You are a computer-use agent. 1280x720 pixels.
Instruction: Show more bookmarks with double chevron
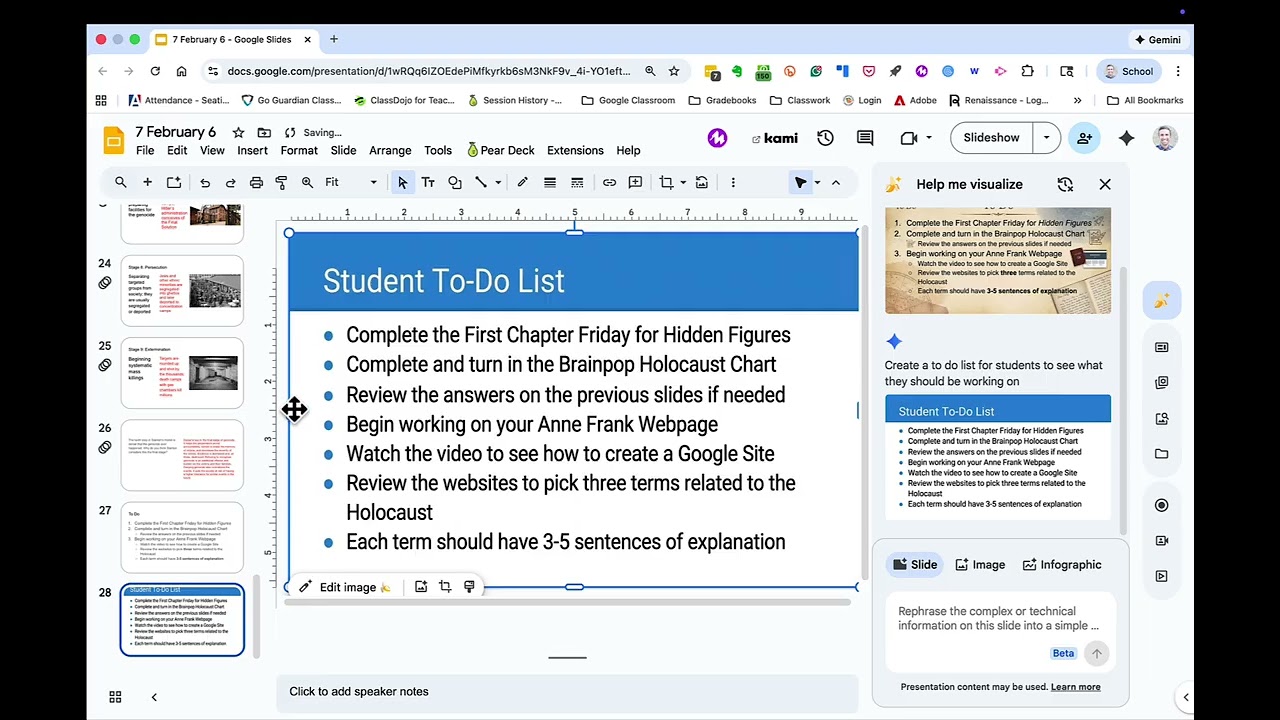click(x=1077, y=100)
